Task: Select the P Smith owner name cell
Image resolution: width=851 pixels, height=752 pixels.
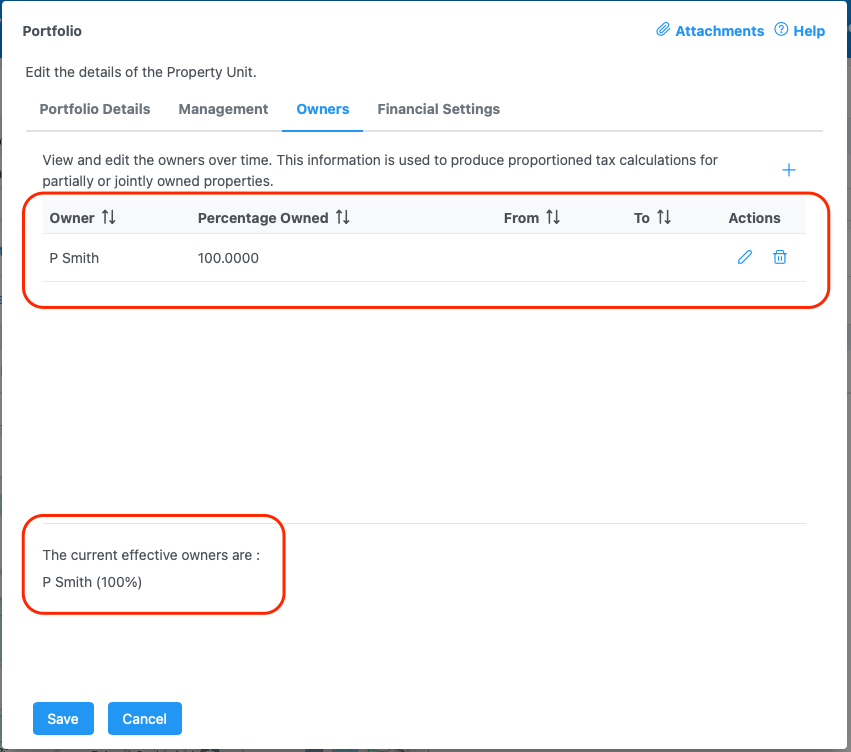Action: [x=75, y=258]
